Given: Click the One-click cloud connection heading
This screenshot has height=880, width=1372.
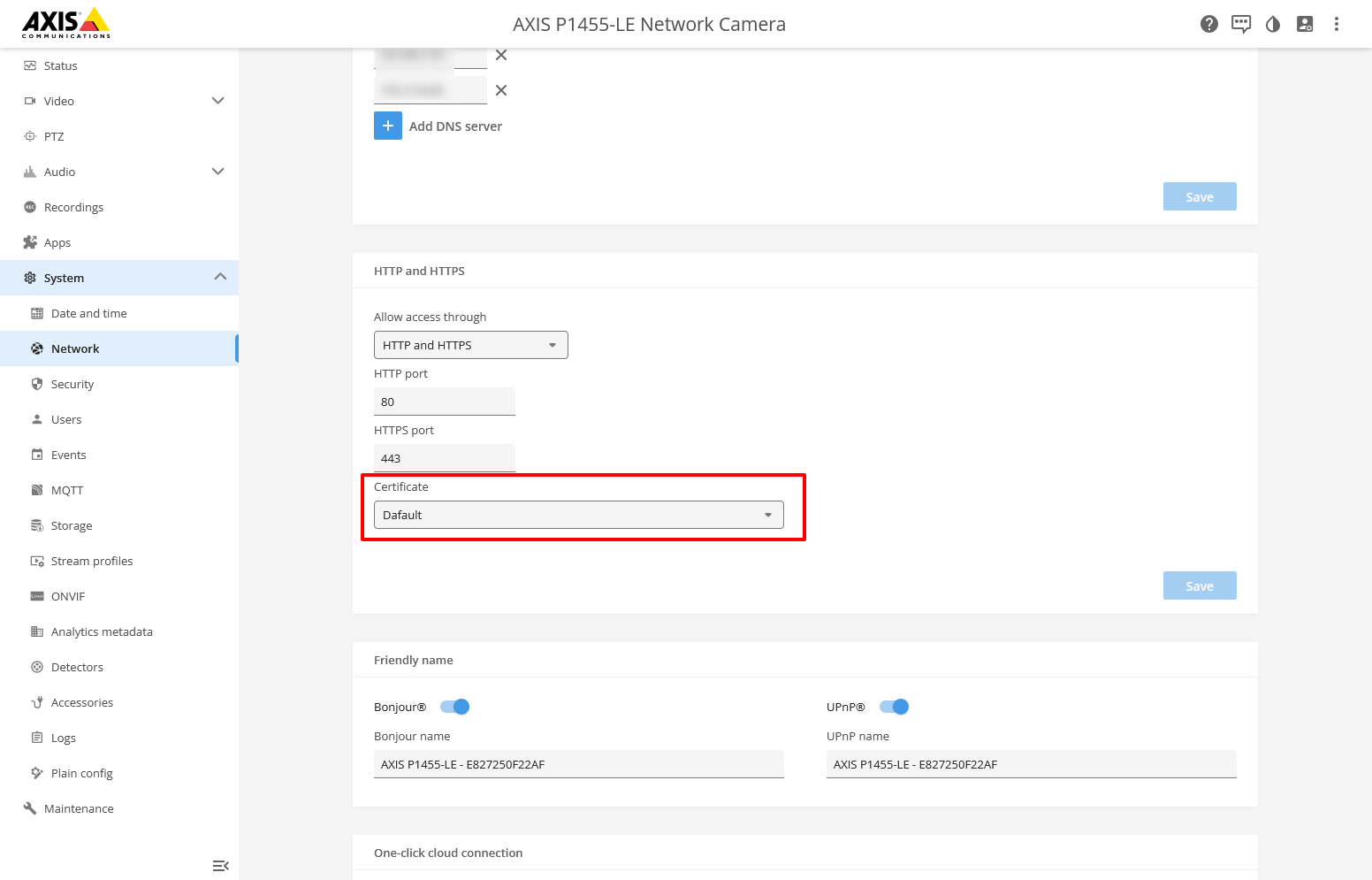Looking at the screenshot, I should (x=448, y=853).
